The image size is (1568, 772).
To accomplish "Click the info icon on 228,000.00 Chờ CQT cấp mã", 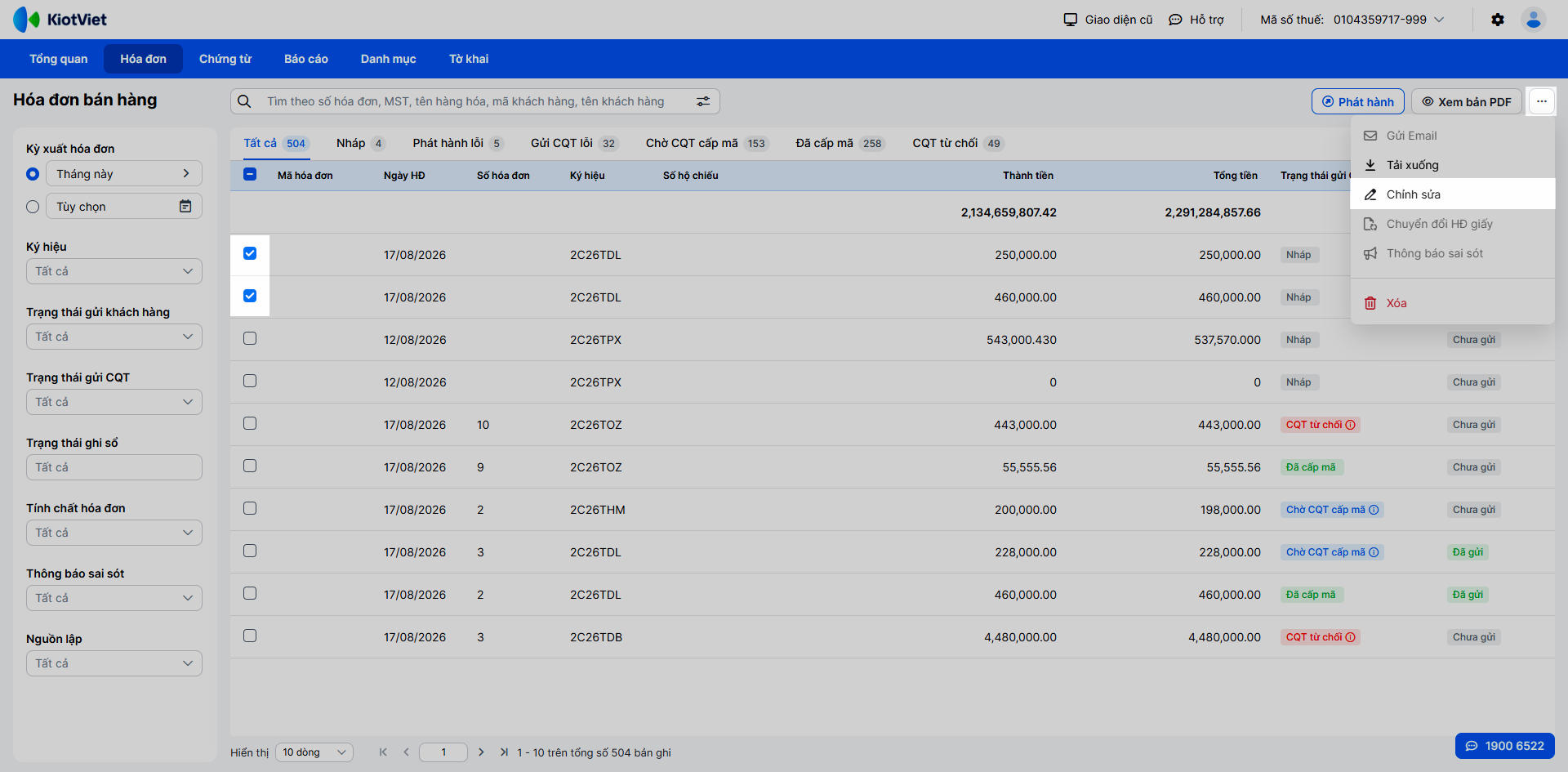I will 1374,552.
